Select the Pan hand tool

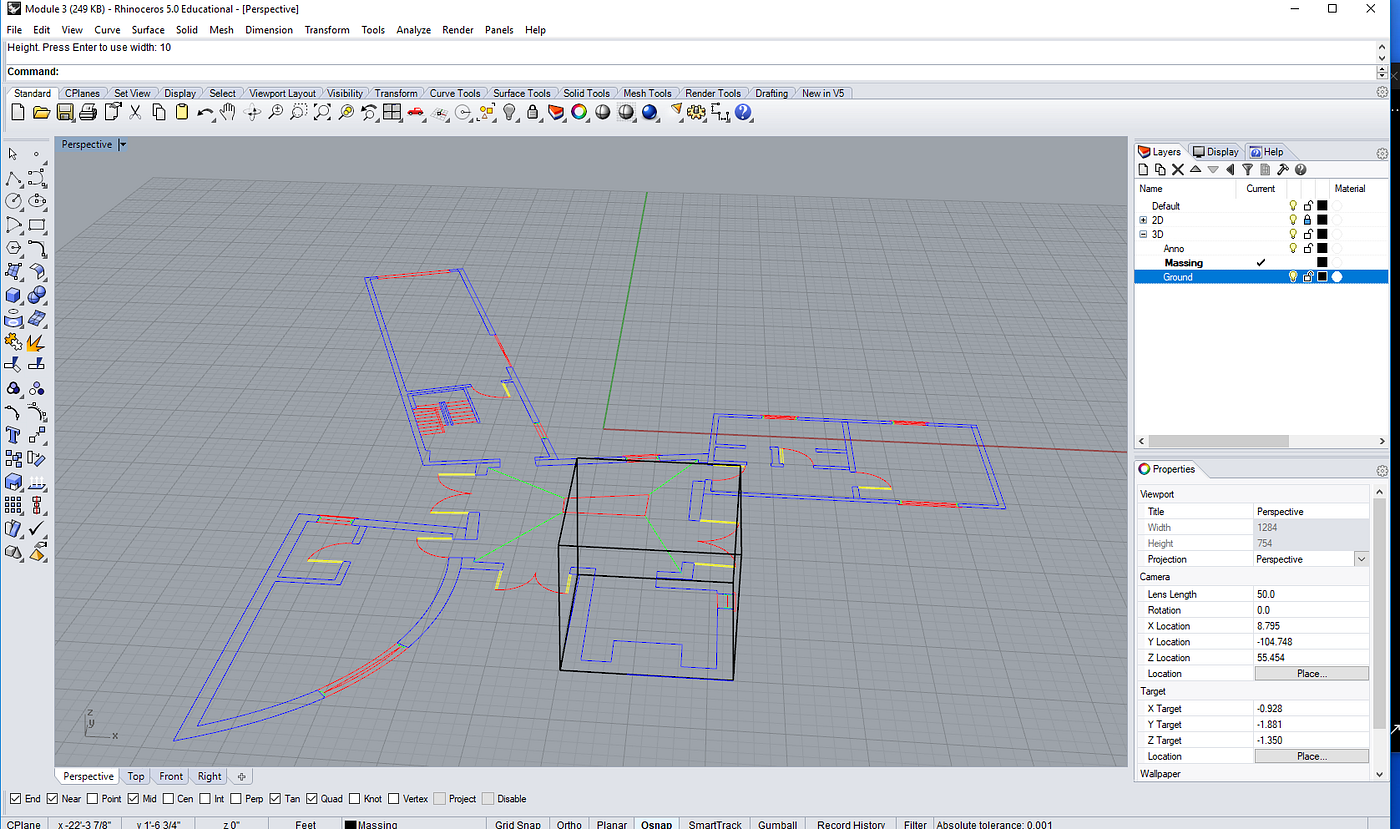229,113
